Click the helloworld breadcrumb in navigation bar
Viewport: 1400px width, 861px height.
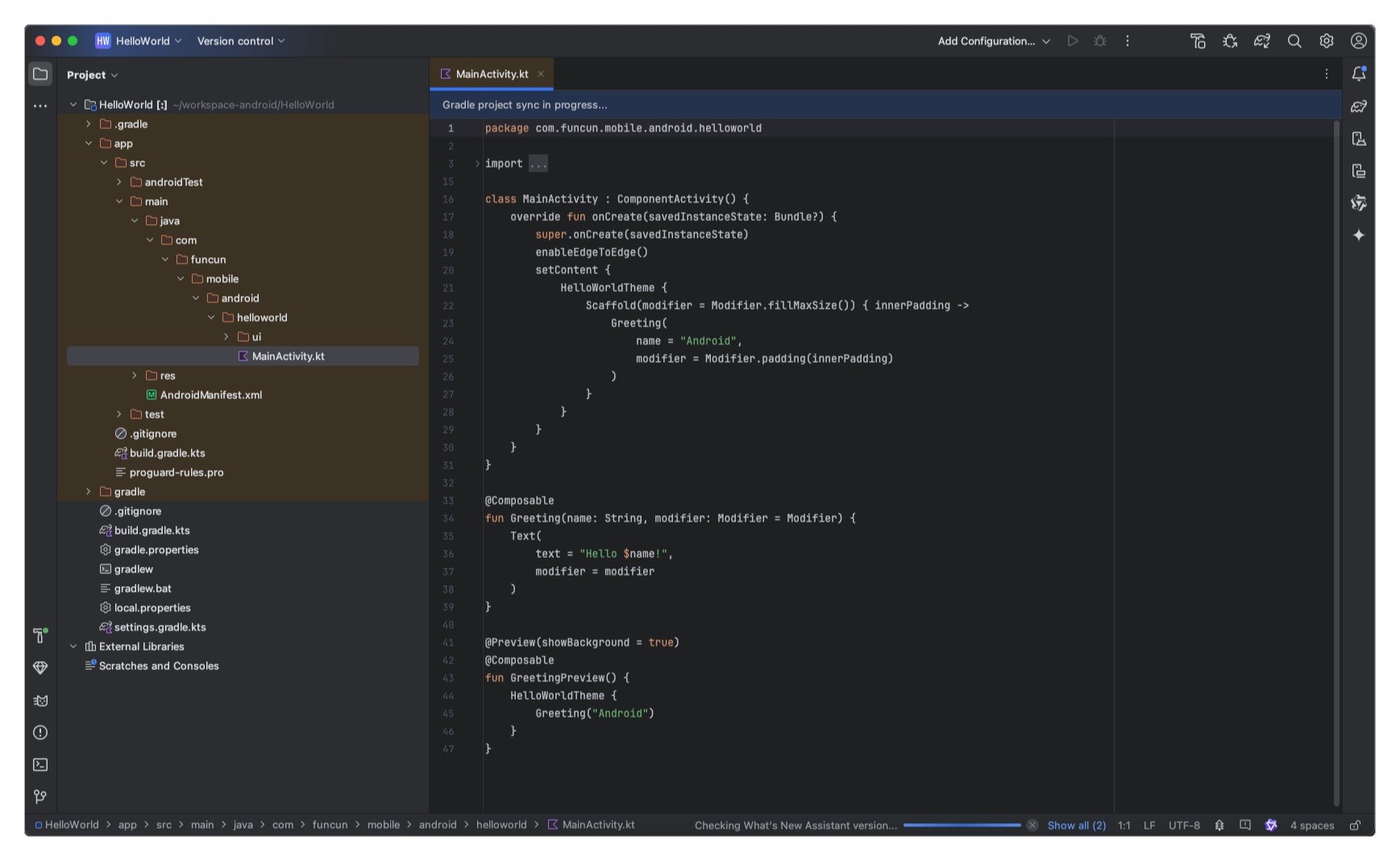(x=501, y=825)
